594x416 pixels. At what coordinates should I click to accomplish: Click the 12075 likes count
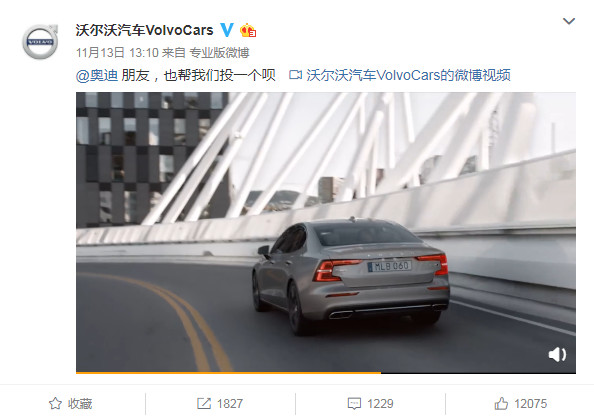(x=530, y=403)
